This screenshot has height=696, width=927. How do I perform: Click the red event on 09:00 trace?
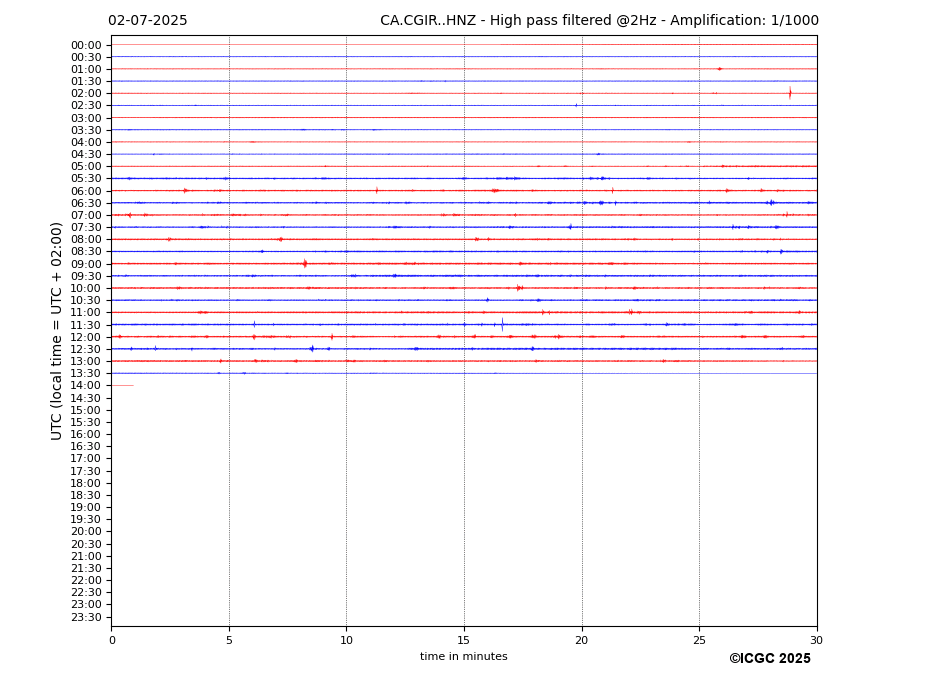click(x=304, y=264)
